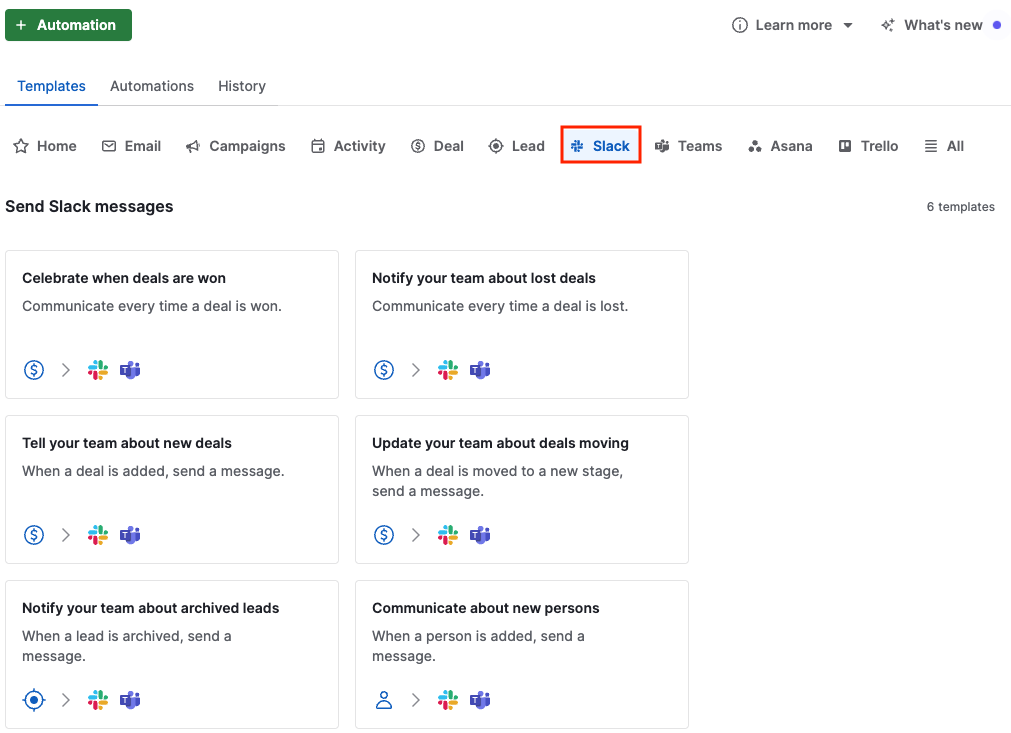Screen dimensions: 1011x733
Task: Select the Teams filter in the category bar
Action: tap(663, 146)
